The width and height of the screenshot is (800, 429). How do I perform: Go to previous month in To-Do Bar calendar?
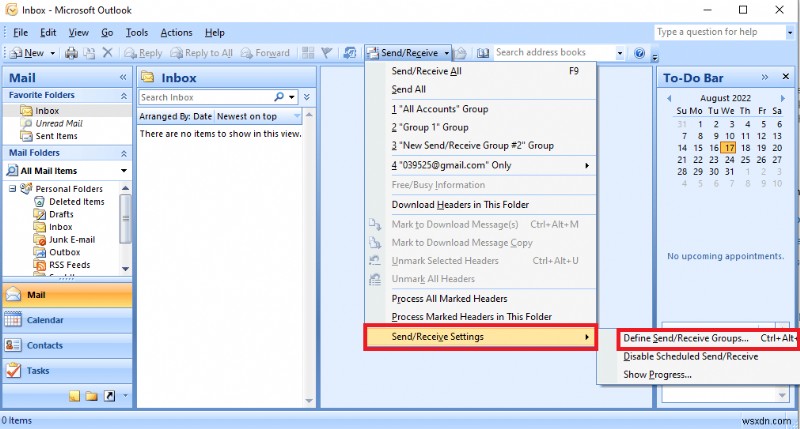pyautogui.click(x=669, y=98)
